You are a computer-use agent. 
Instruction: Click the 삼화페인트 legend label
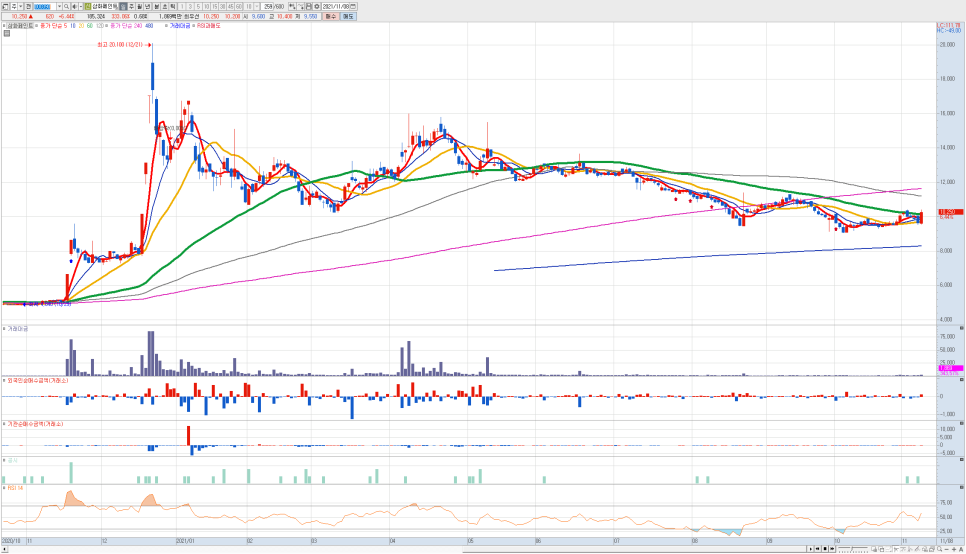[x=20, y=26]
